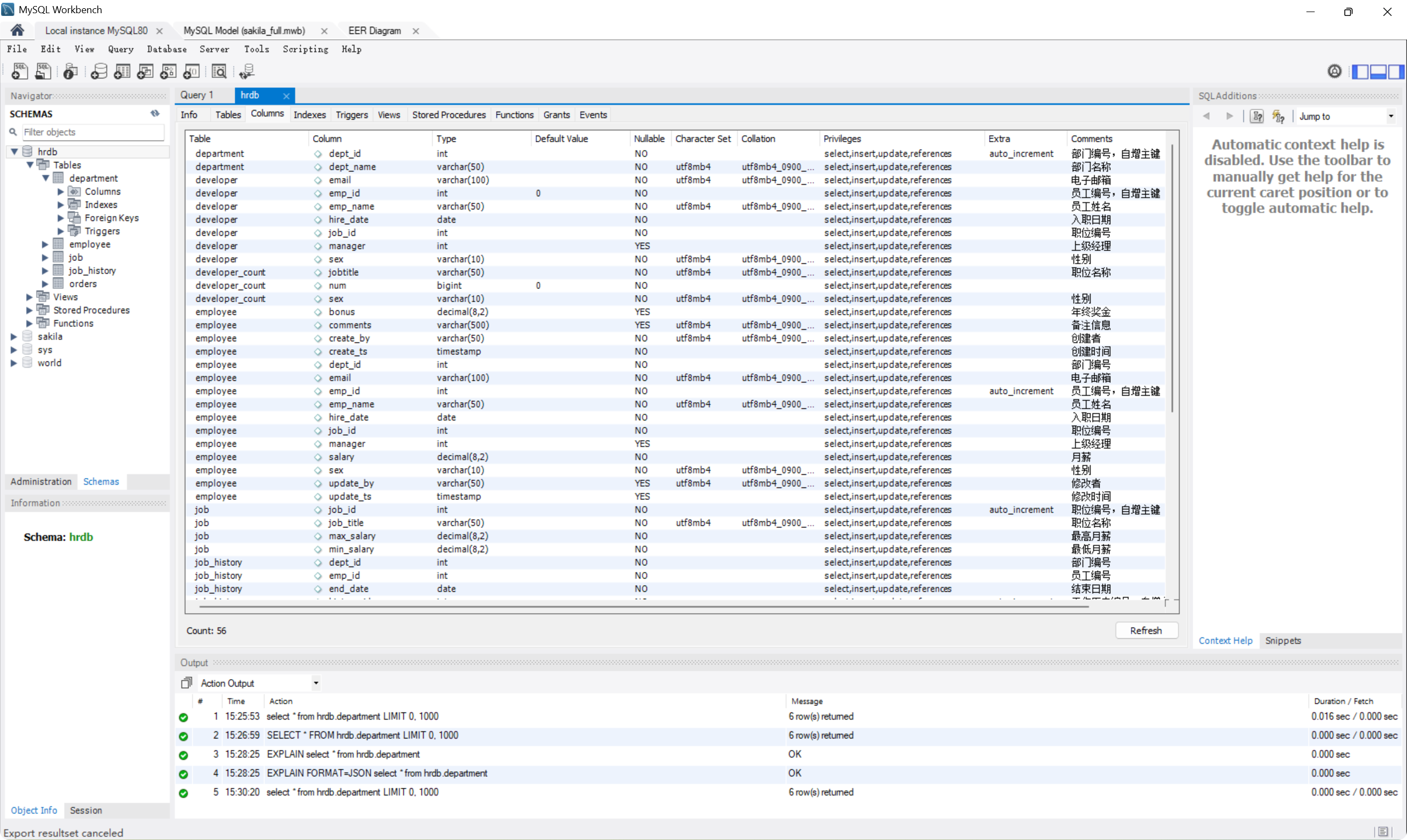
Task: Click open SQL script file icon
Action: [x=43, y=71]
